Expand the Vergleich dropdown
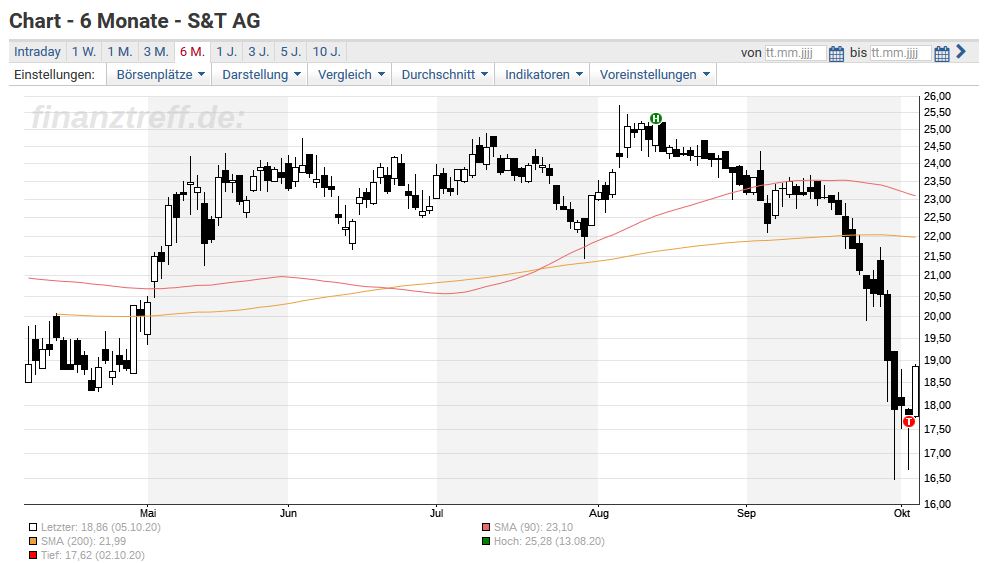The image size is (989, 563). coord(350,74)
